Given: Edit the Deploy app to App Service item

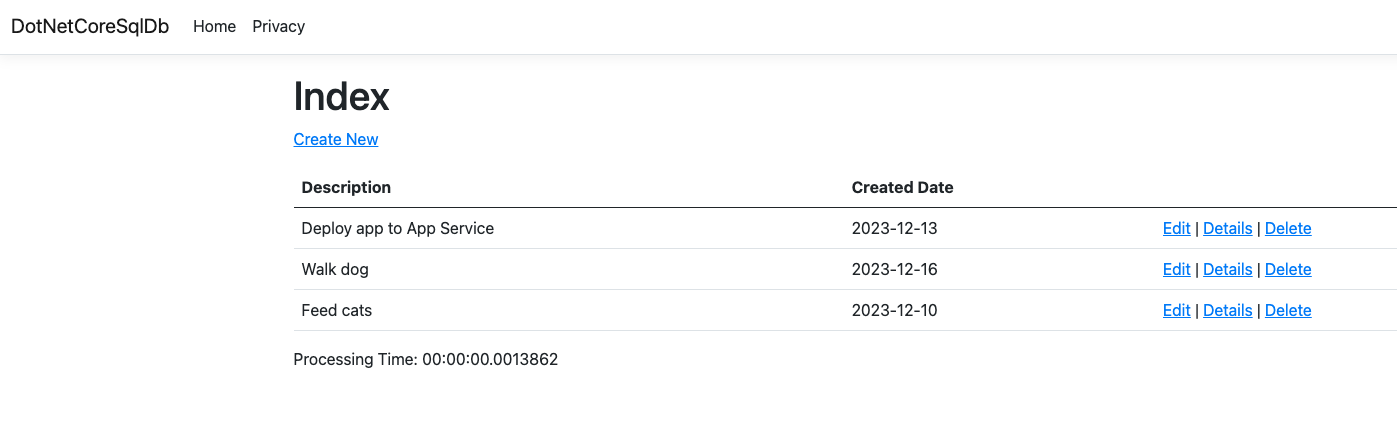Looking at the screenshot, I should [x=1176, y=228].
